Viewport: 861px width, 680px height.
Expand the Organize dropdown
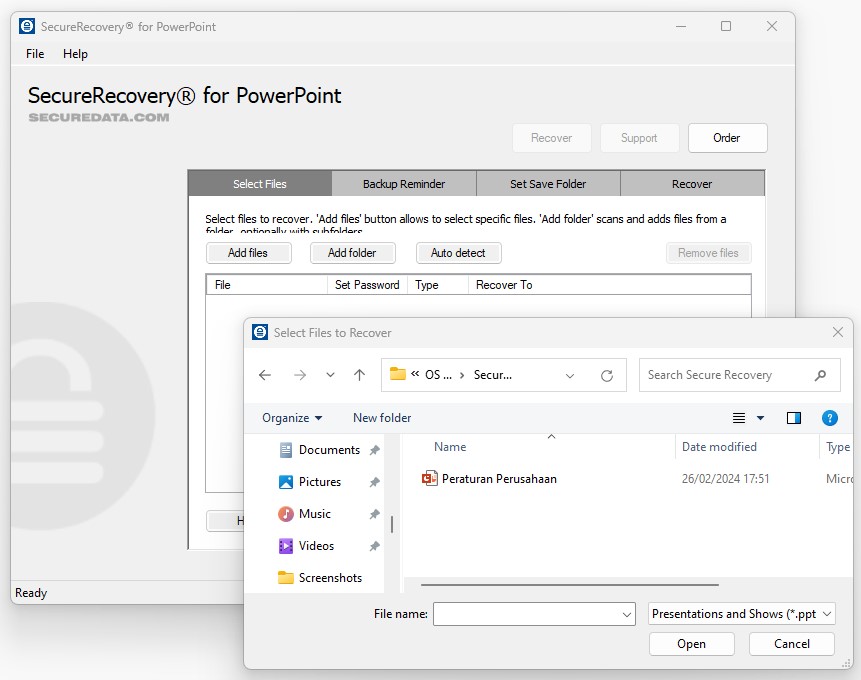tap(292, 418)
